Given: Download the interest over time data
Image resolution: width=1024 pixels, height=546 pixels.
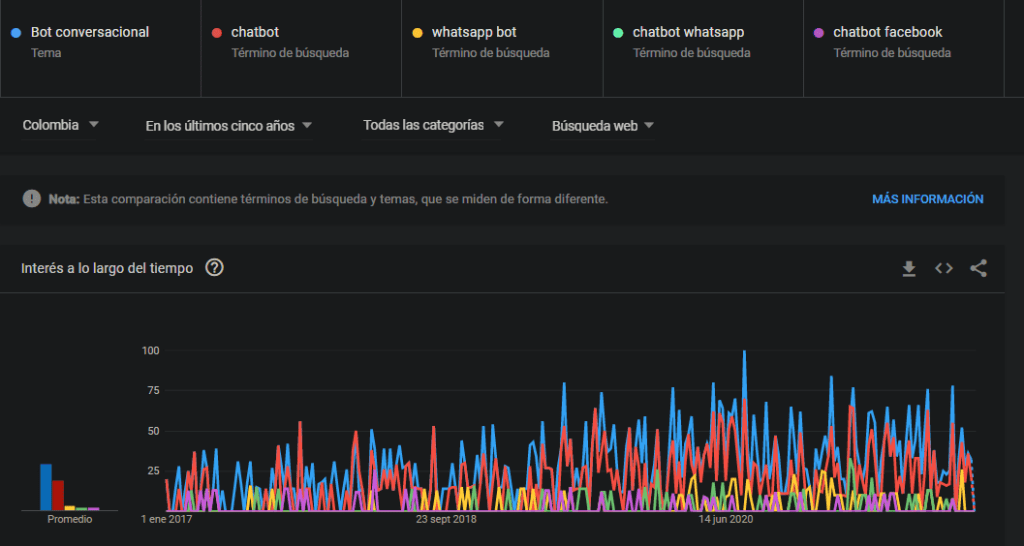Looking at the screenshot, I should pyautogui.click(x=908, y=268).
